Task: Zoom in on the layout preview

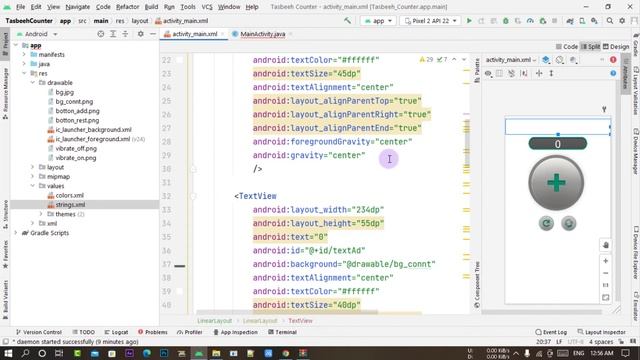Action: coord(606,261)
